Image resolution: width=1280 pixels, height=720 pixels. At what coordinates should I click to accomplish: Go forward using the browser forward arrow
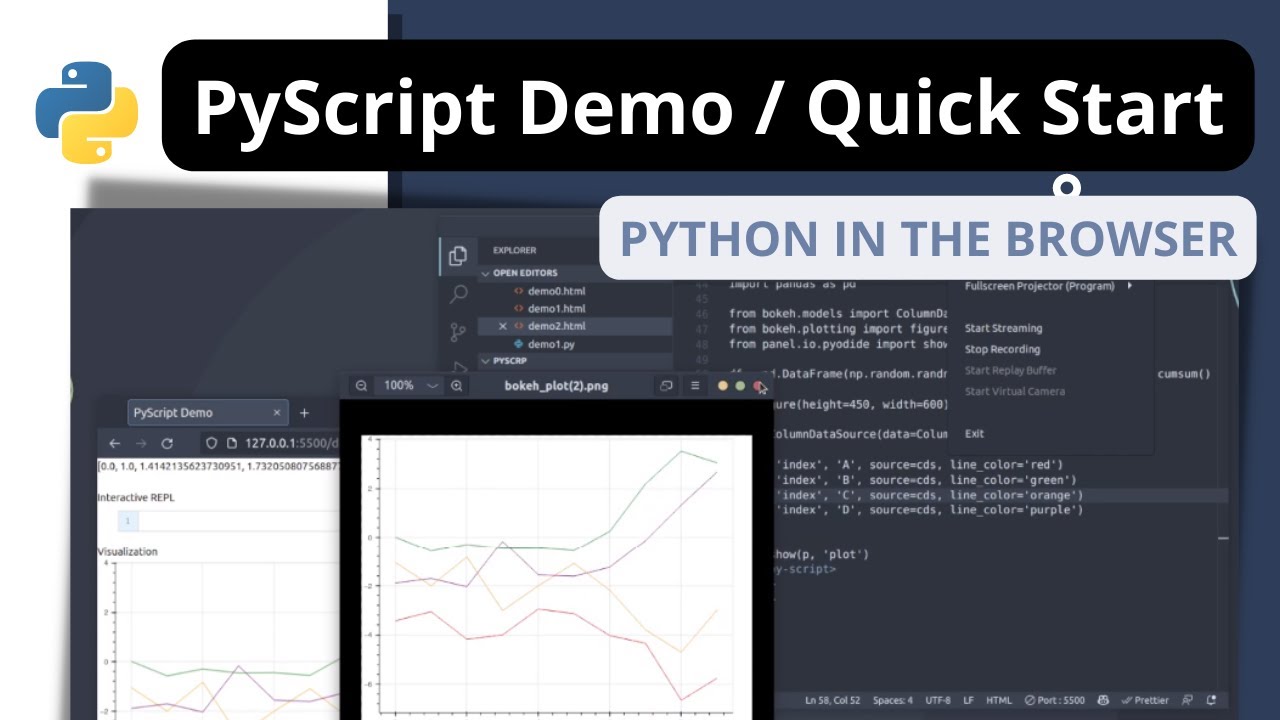tap(140, 443)
